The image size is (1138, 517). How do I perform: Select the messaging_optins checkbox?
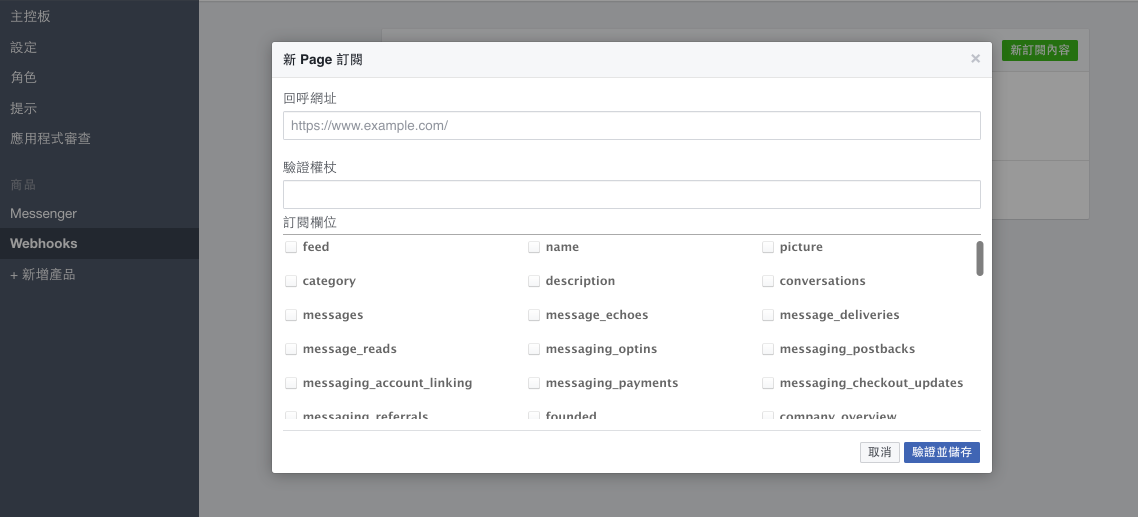[x=533, y=349]
